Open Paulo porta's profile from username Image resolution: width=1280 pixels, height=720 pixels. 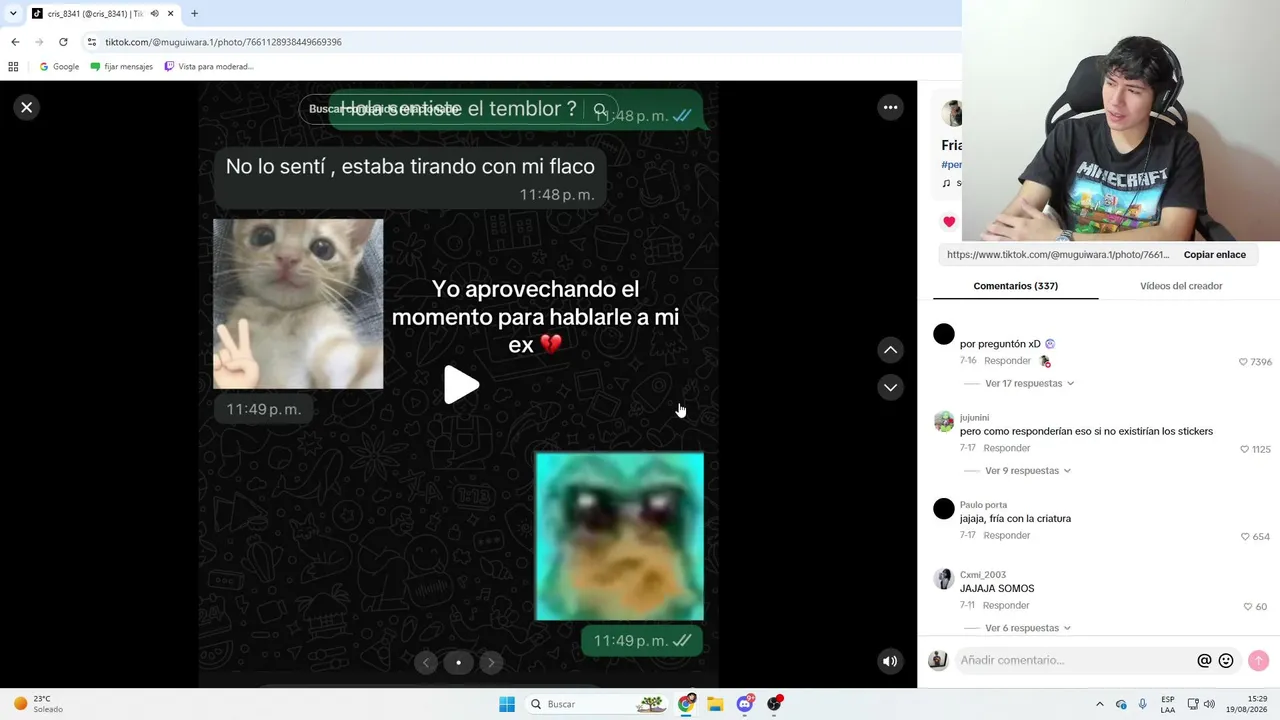(983, 505)
